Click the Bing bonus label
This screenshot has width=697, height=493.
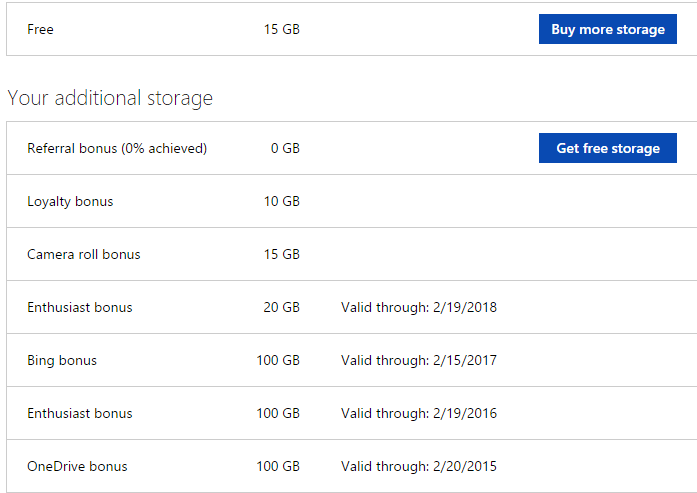point(62,360)
